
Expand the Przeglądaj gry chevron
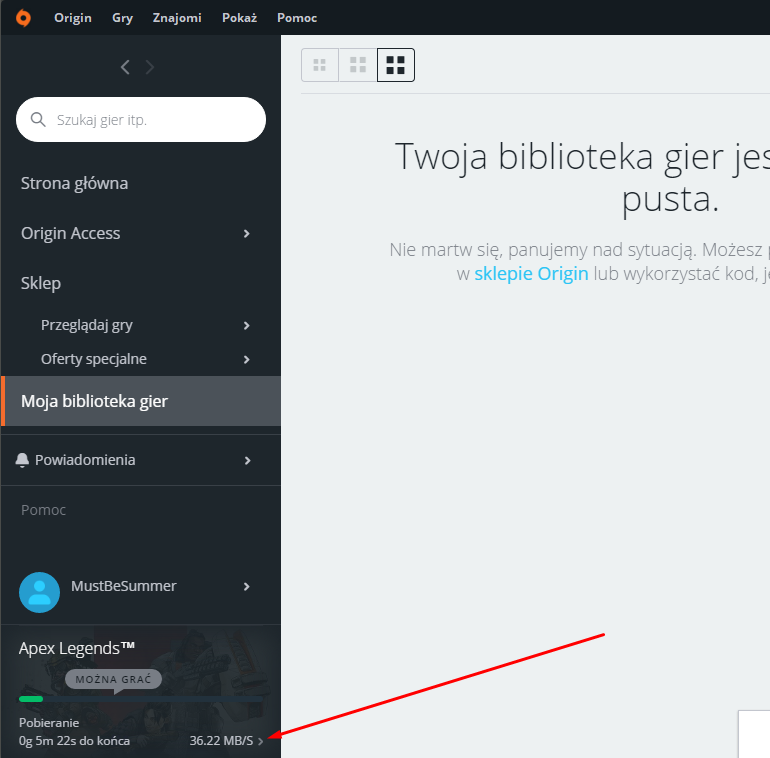[247, 325]
